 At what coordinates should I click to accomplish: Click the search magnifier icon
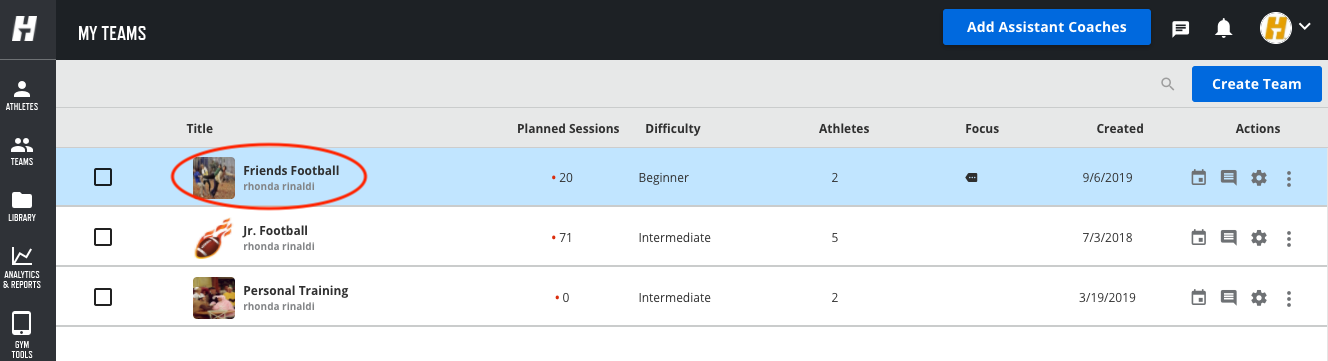(x=1167, y=84)
